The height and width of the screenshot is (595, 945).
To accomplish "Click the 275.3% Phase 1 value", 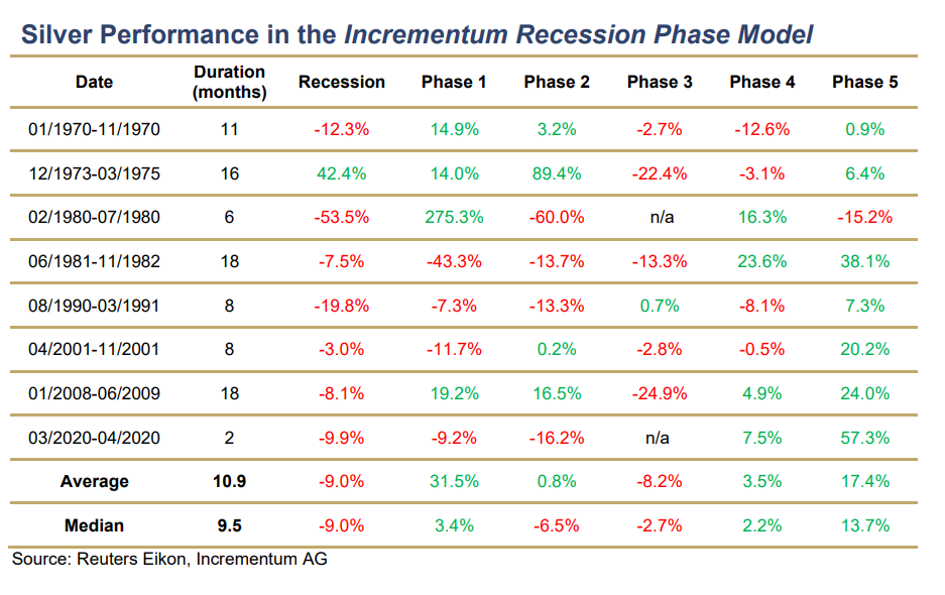I will click(x=453, y=217).
